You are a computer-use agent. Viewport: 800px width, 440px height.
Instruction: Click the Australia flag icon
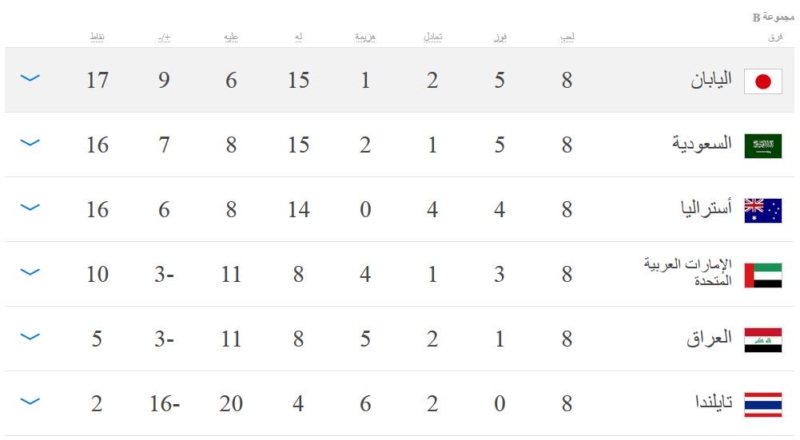tap(763, 210)
